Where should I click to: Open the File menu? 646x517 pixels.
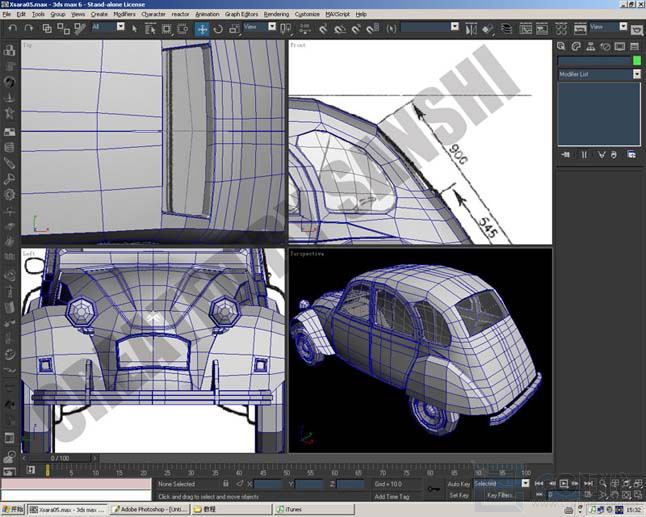pyautogui.click(x=7, y=14)
